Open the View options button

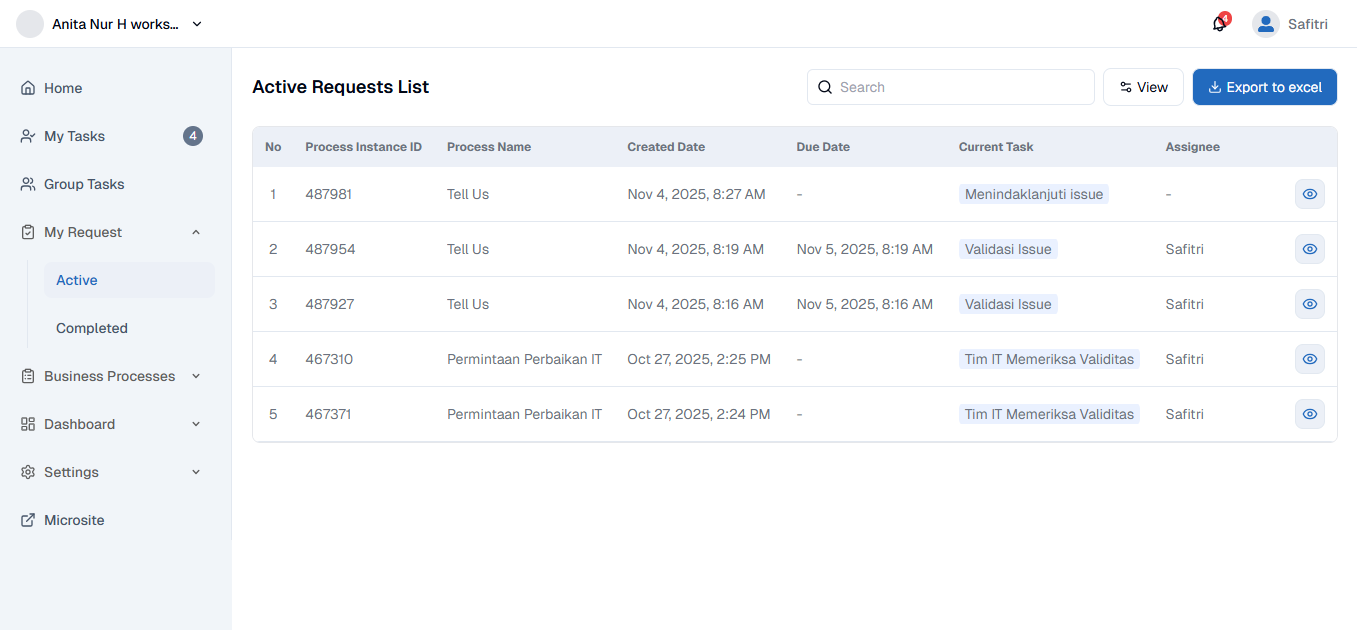[x=1143, y=87]
